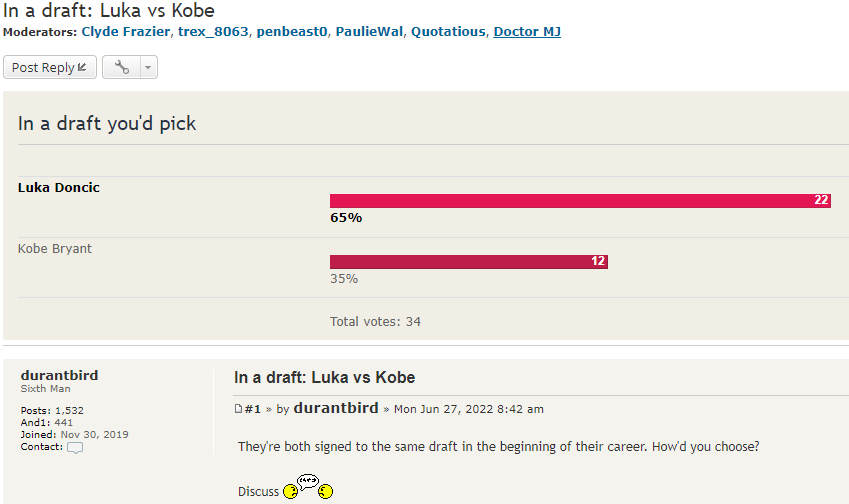Open durantbird's profile from the sidebar
The height and width of the screenshot is (504, 849).
[59, 375]
